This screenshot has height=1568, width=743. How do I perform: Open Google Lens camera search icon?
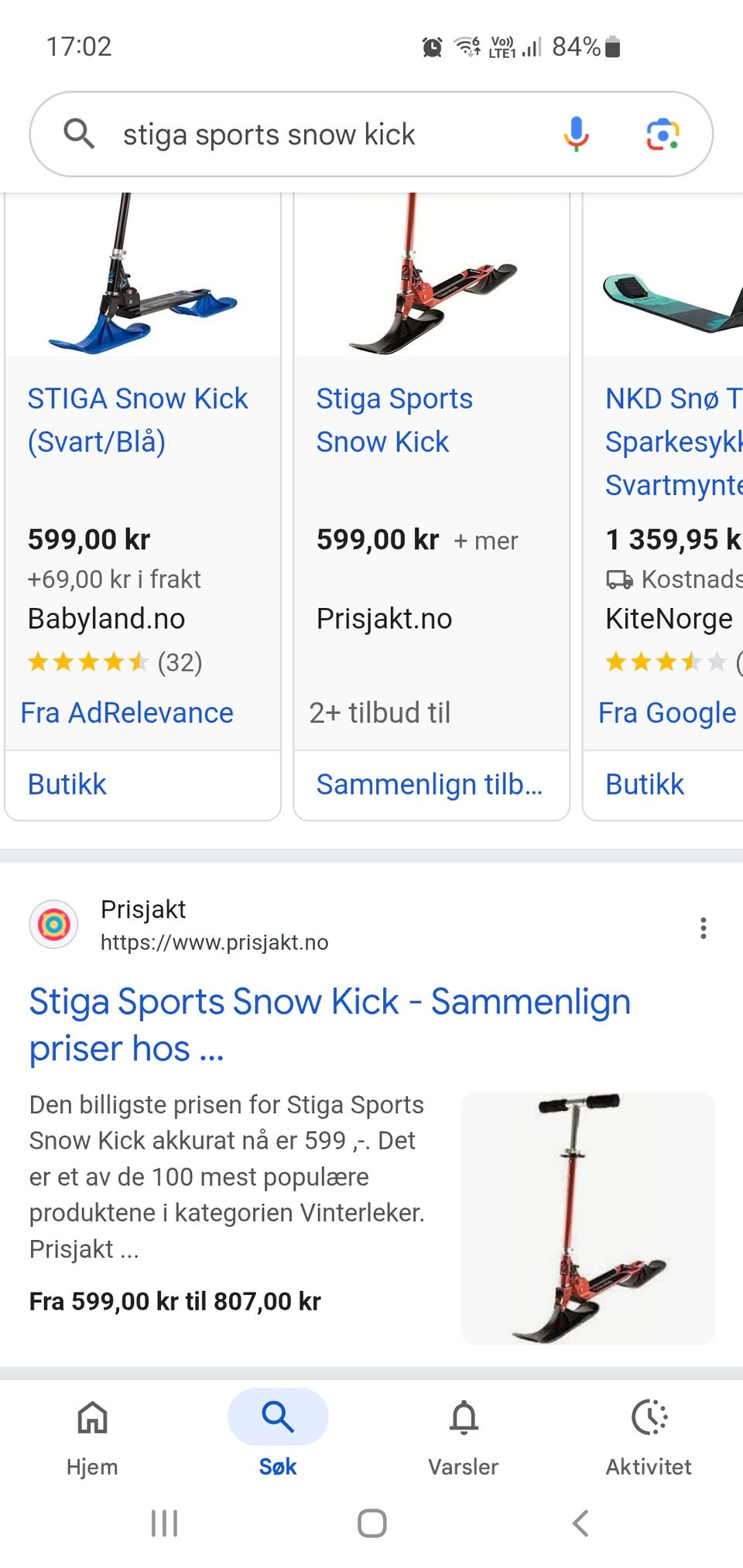coord(663,134)
